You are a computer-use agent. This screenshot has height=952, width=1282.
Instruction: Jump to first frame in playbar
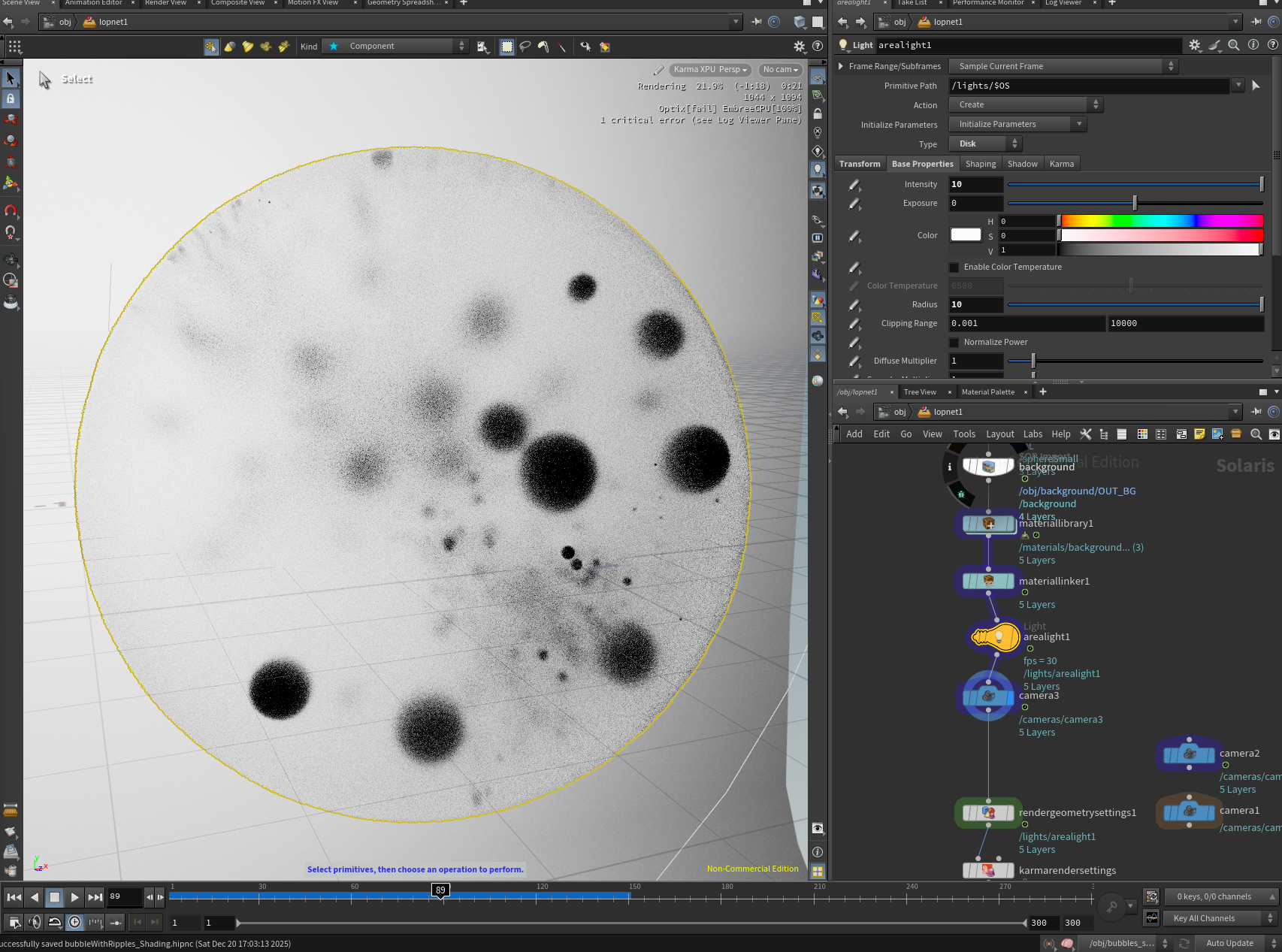pyautogui.click(x=14, y=897)
